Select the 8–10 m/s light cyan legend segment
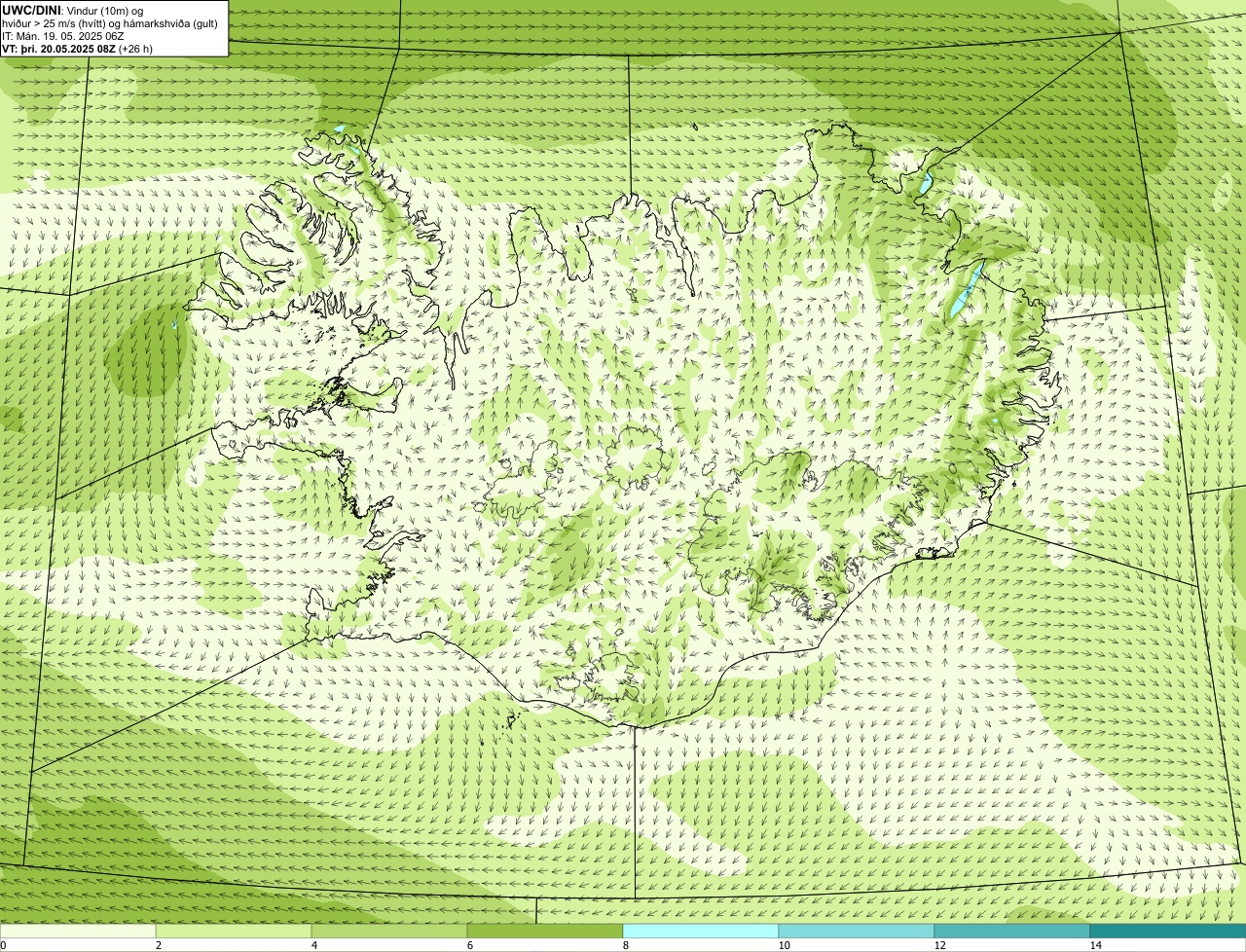The width and height of the screenshot is (1246, 952). [x=701, y=931]
